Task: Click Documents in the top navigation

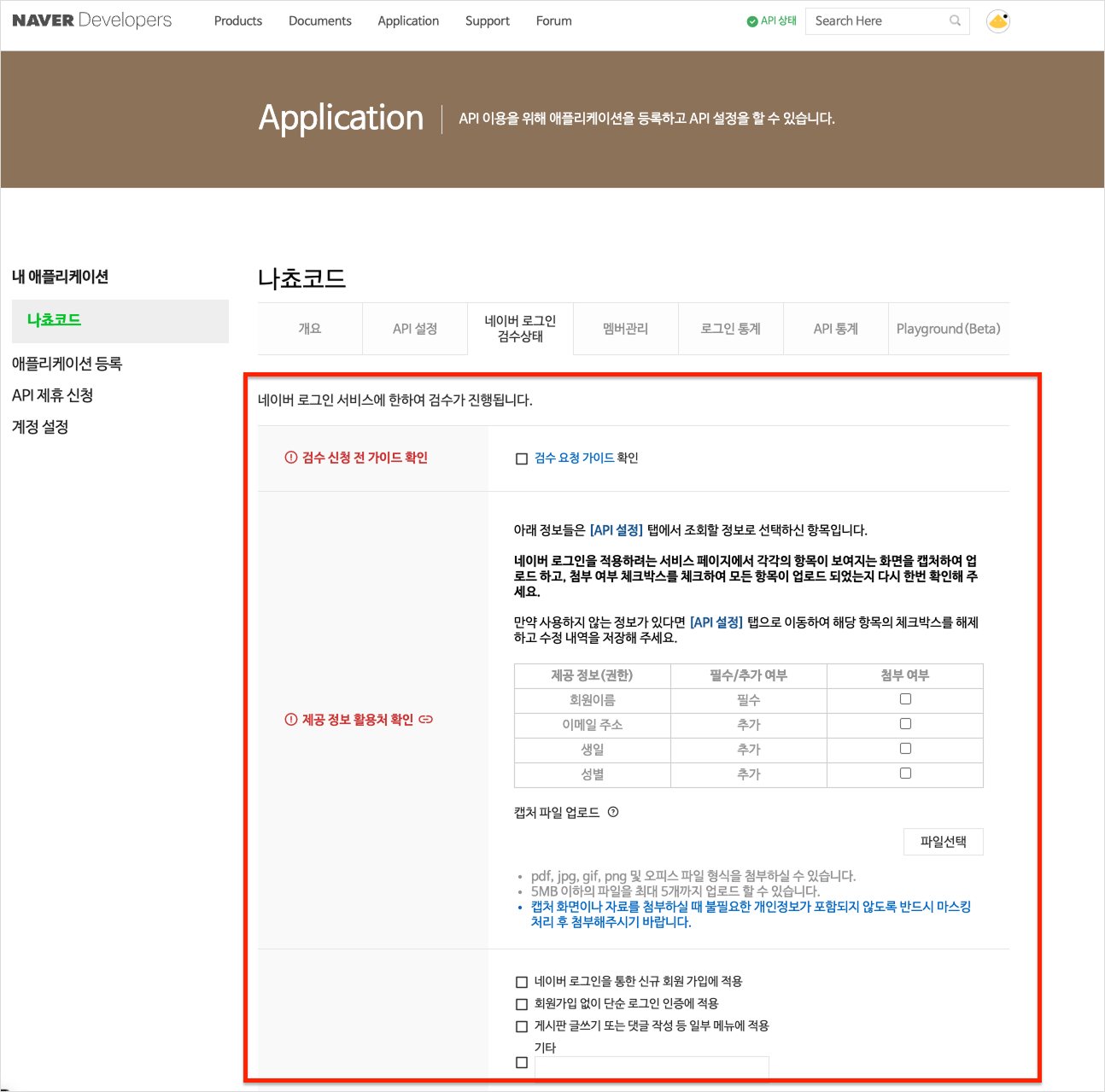Action: pyautogui.click(x=319, y=20)
